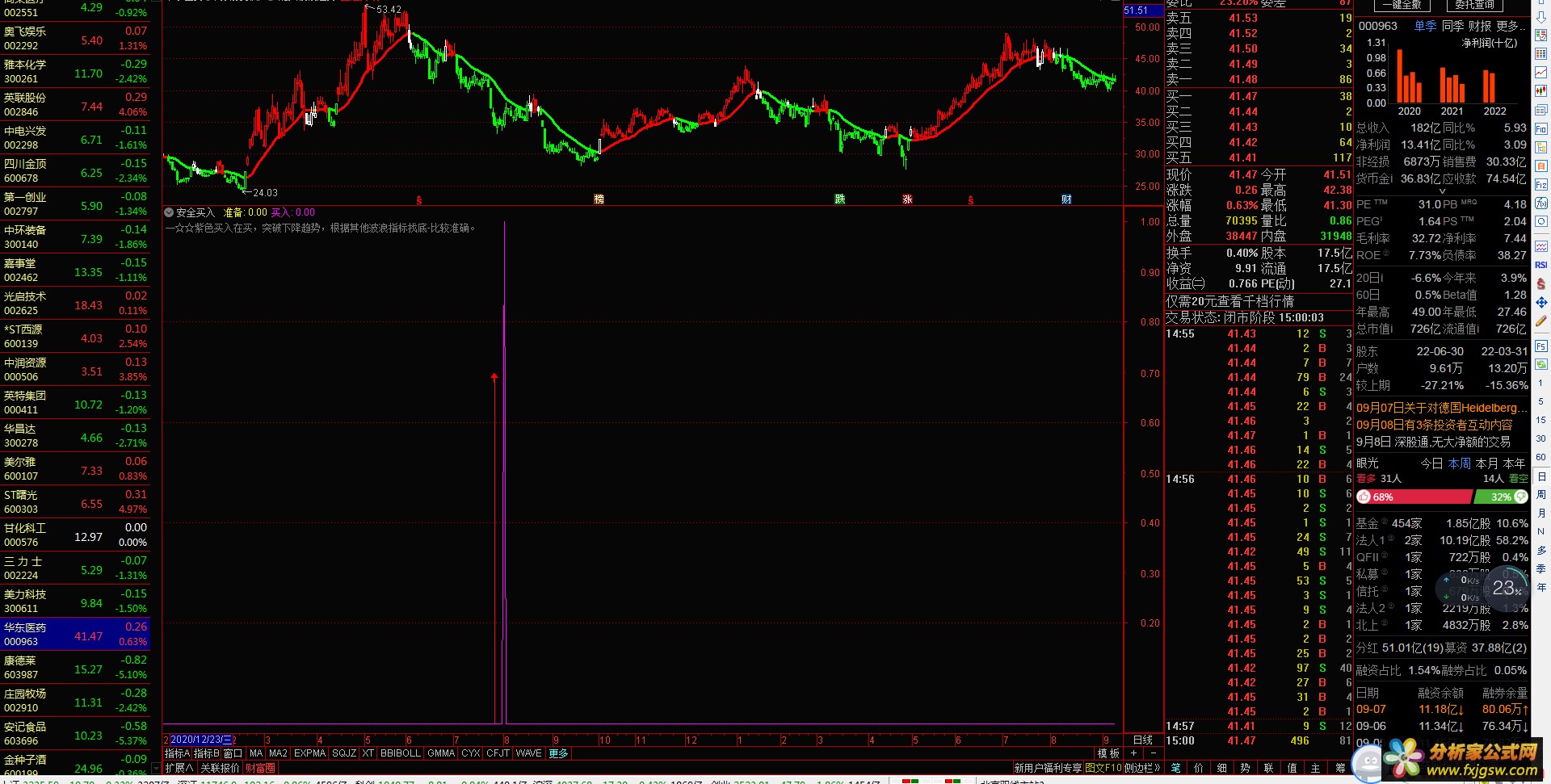Click the 榜 marker on the price chart
Screen dimensions: 1551x784
tap(599, 199)
